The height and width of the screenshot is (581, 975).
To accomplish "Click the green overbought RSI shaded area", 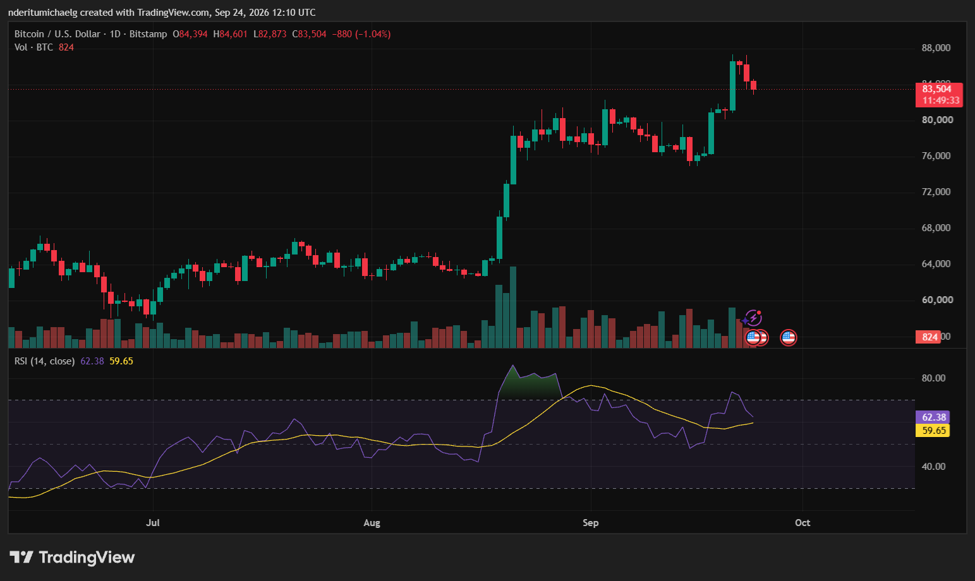I will pos(530,385).
